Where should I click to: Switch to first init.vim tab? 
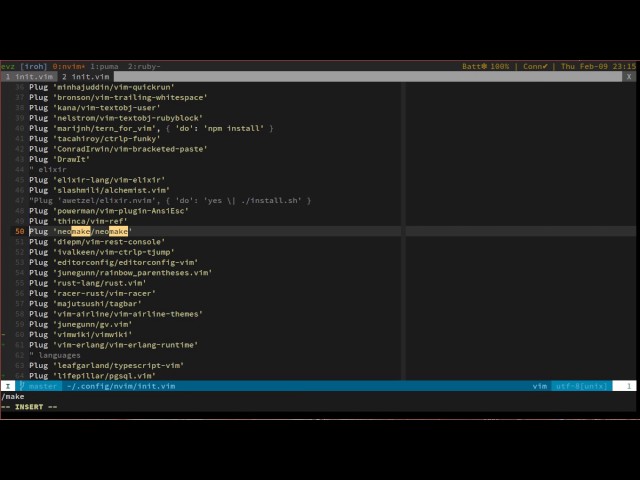point(29,77)
